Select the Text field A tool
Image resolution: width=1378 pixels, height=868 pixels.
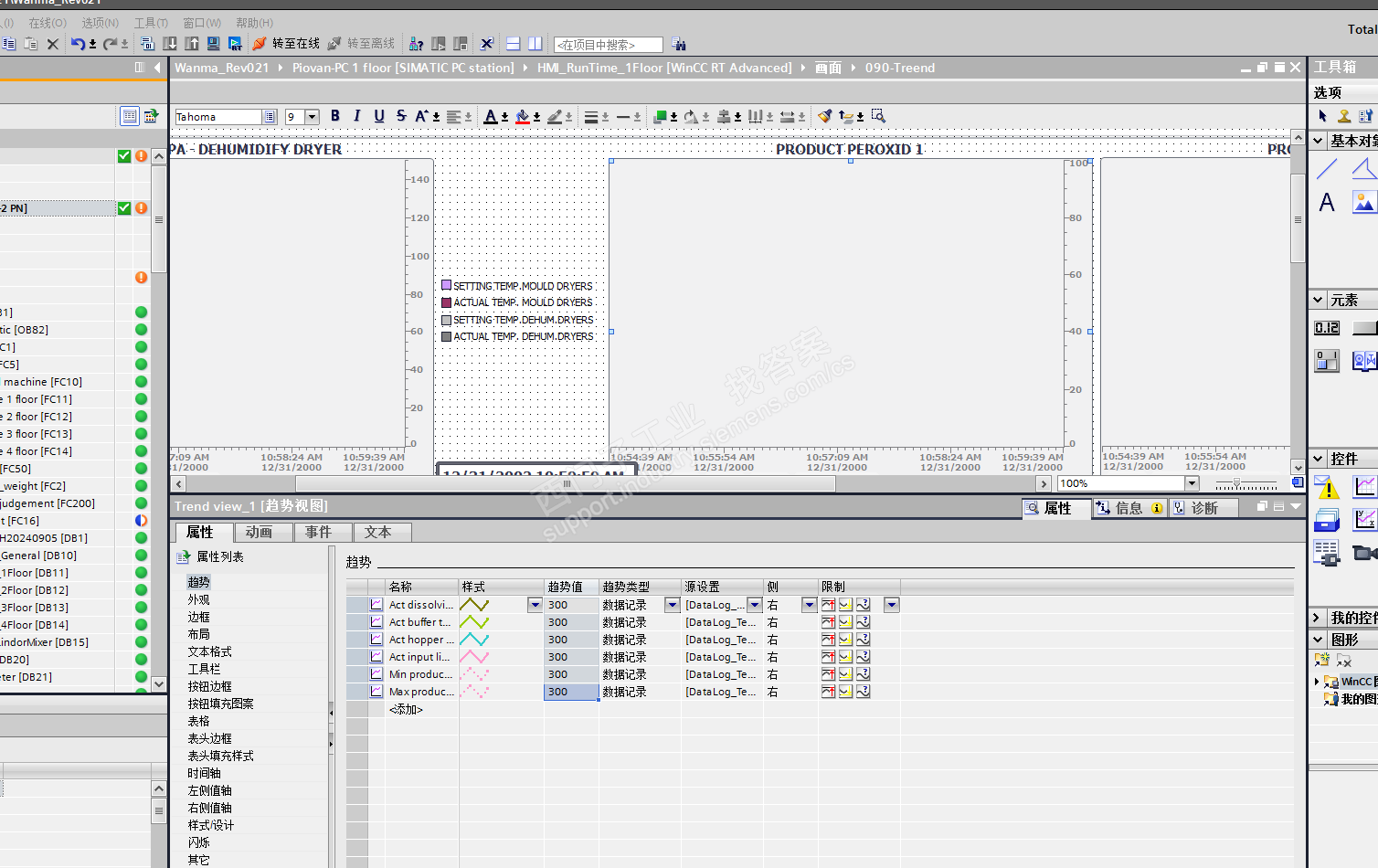pyautogui.click(x=1327, y=202)
